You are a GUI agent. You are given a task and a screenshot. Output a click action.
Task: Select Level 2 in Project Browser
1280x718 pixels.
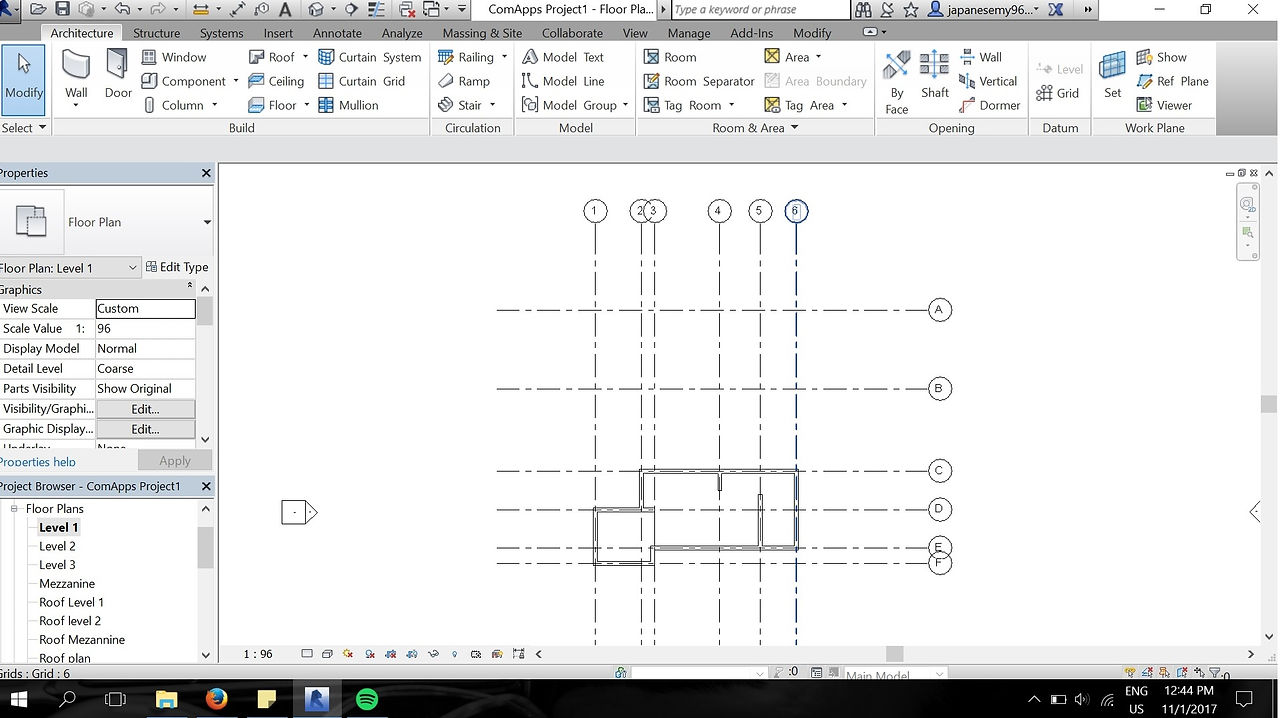[57, 546]
